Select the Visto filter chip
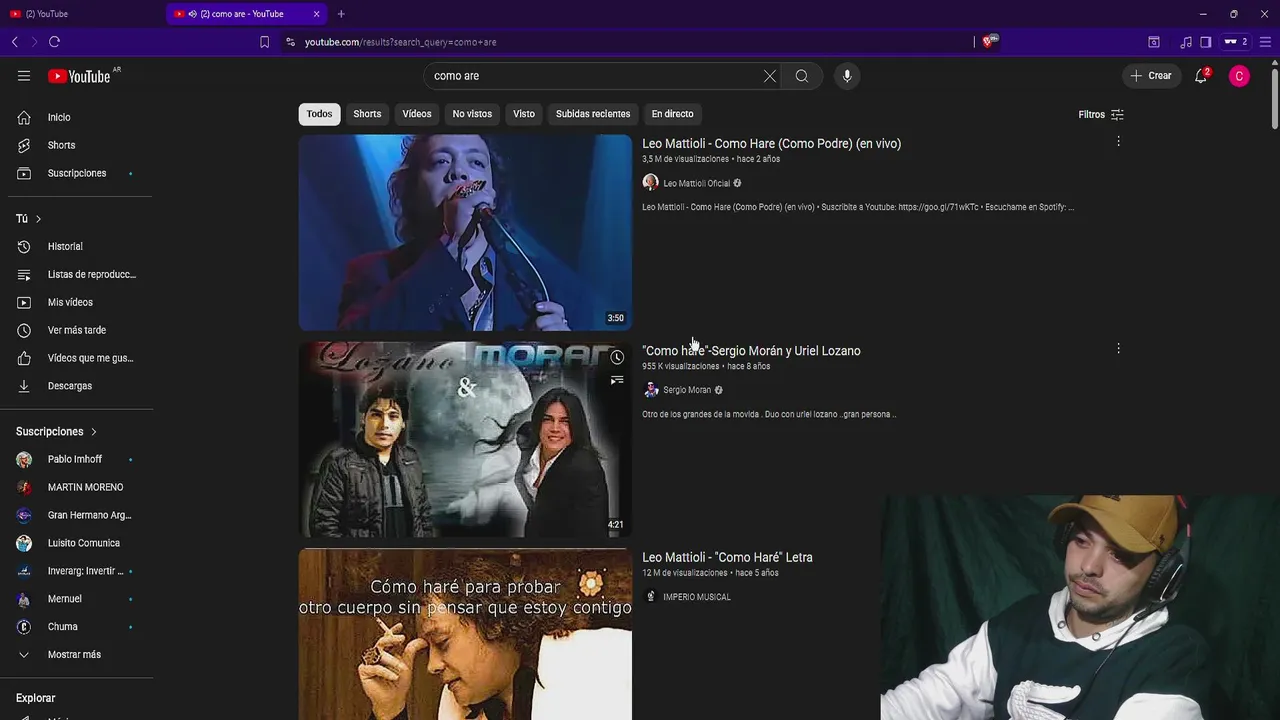This screenshot has height=720, width=1280. (524, 114)
